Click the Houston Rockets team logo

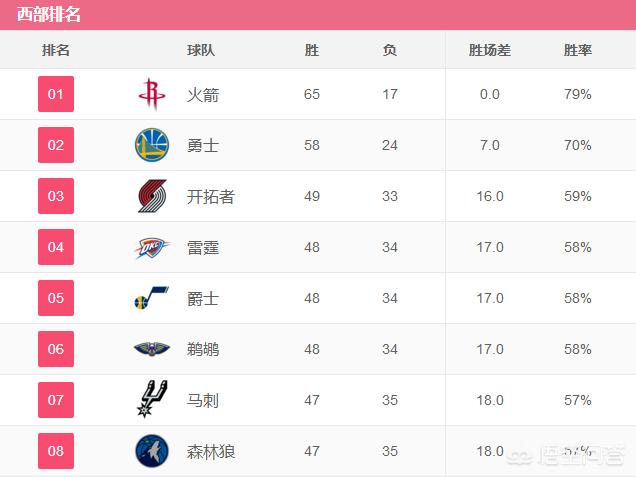(x=152, y=94)
